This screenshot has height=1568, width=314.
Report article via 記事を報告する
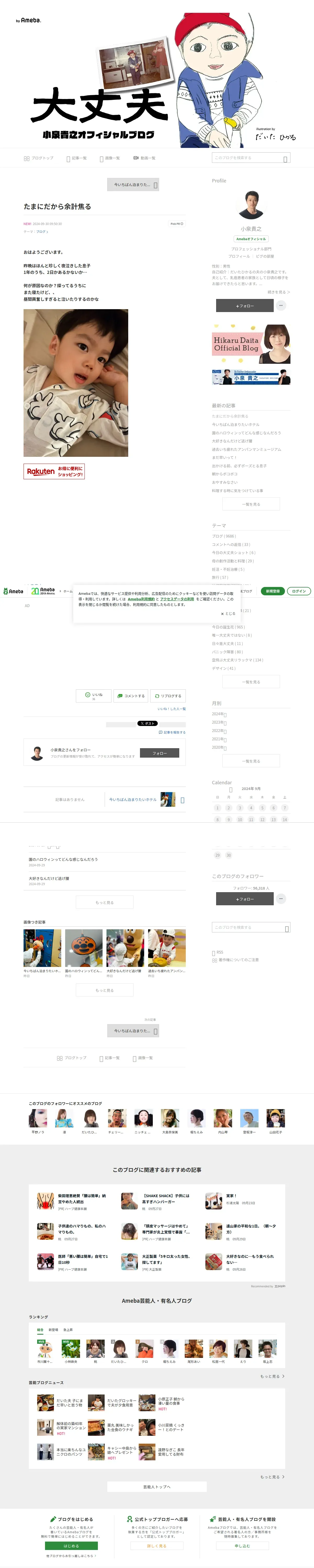click(172, 732)
